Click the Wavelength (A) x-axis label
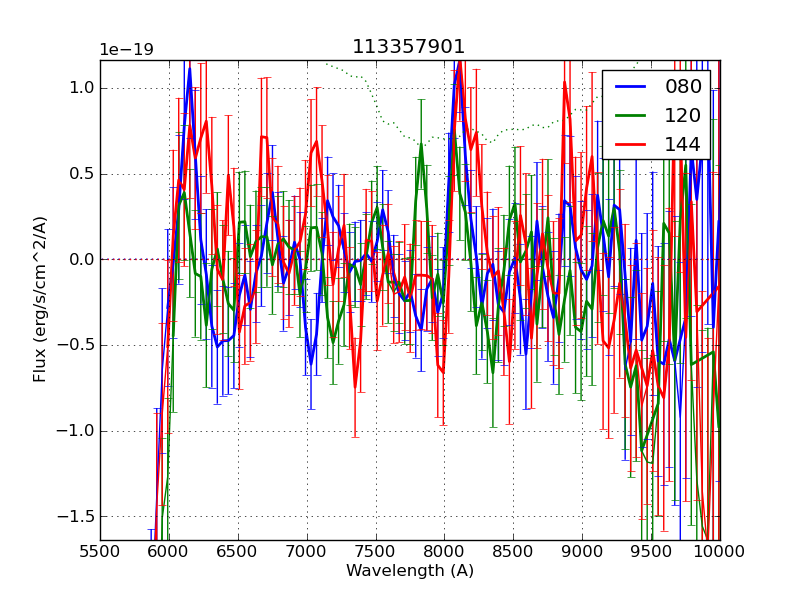 410,571
